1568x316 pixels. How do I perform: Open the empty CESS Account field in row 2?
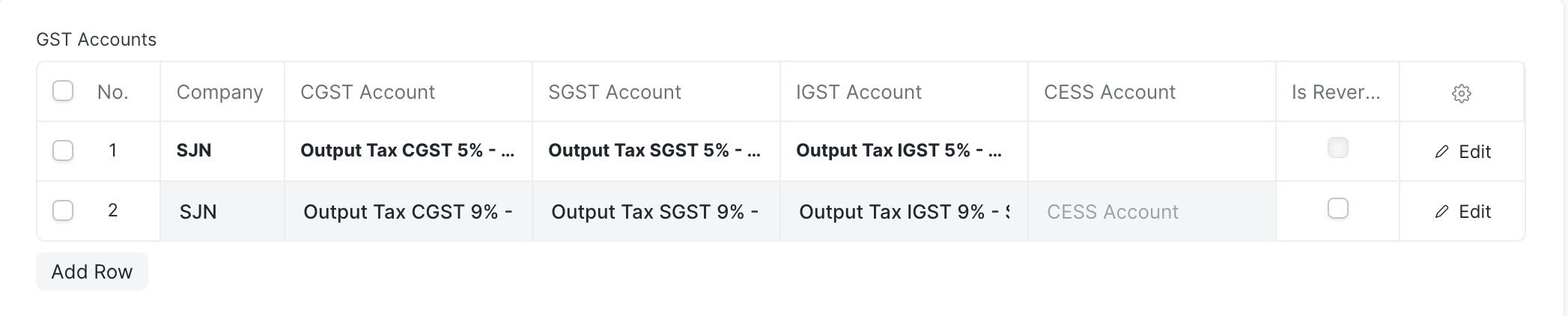pos(1152,212)
